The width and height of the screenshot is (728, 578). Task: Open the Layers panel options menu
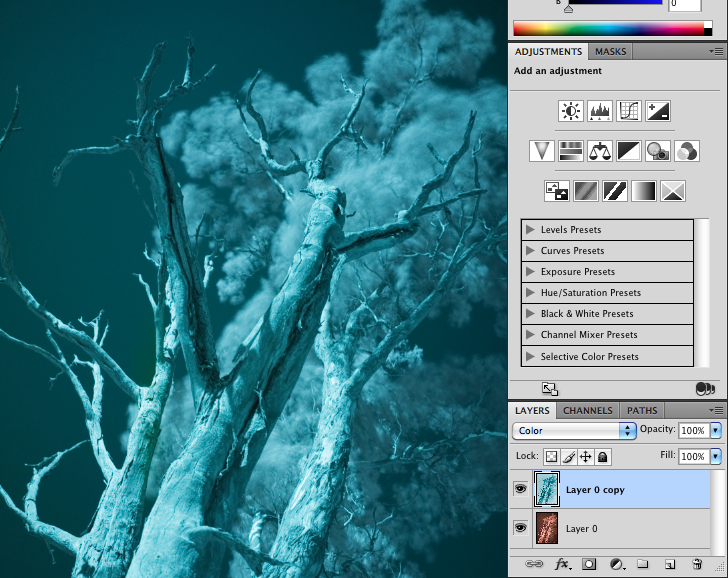[x=716, y=410]
